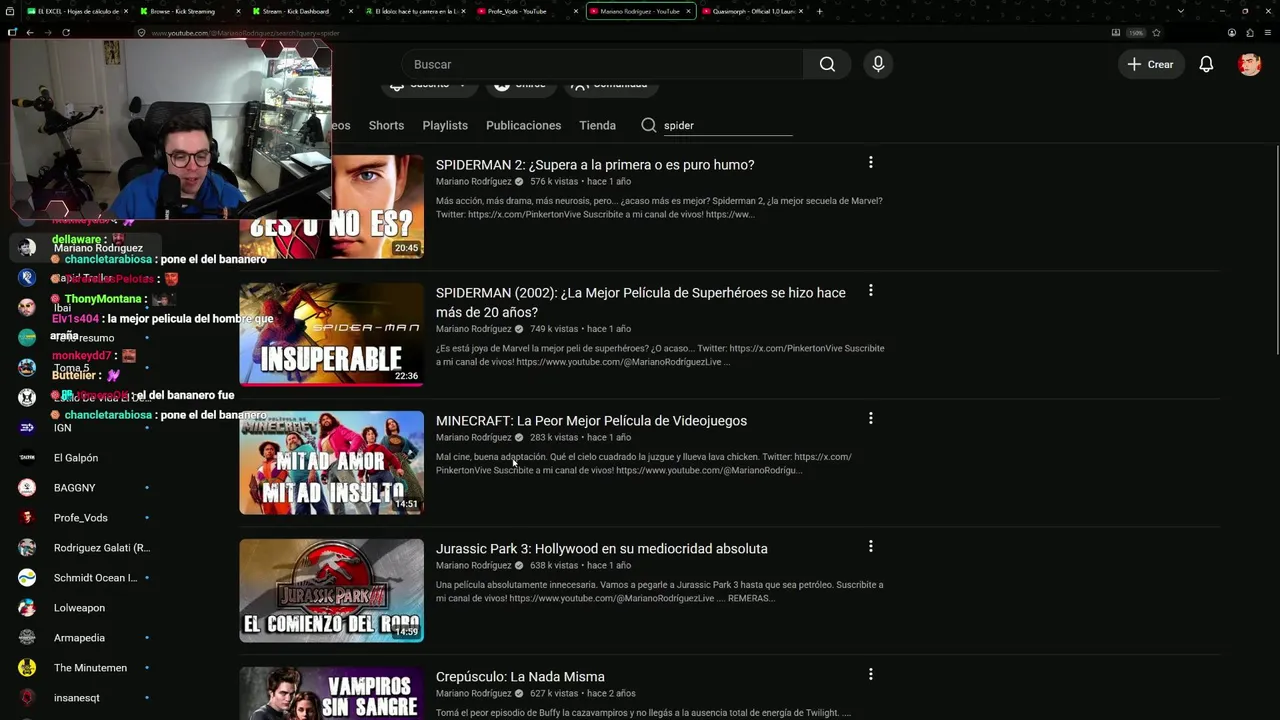Image resolution: width=1280 pixels, height=720 pixels.
Task: Click the channel search magnifier beside 'spider'
Action: (649, 125)
